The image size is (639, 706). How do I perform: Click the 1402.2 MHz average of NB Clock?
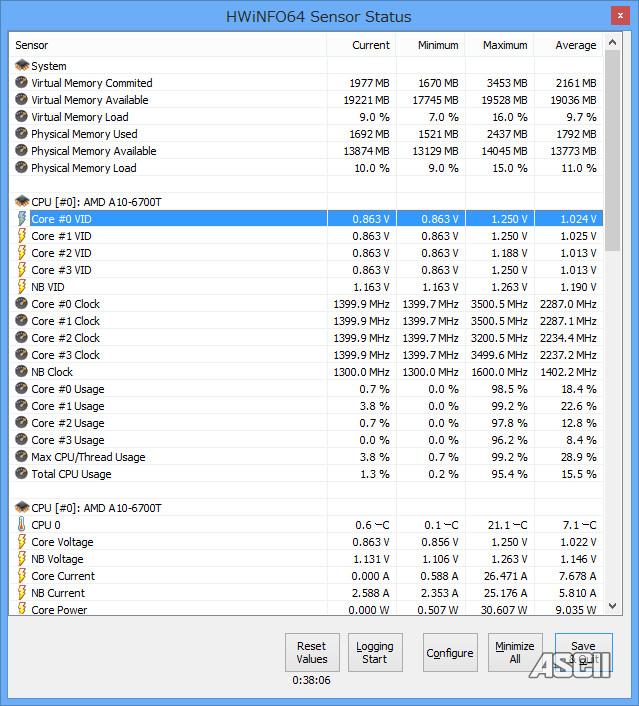(568, 372)
